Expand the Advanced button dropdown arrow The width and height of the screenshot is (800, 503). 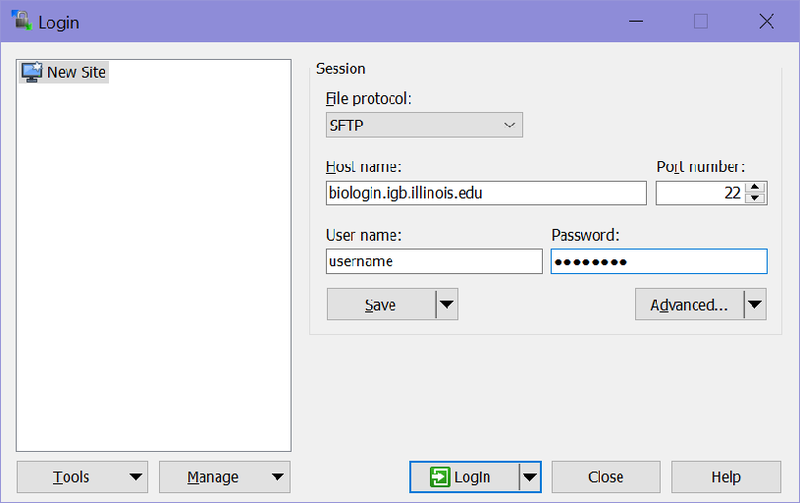coord(755,305)
